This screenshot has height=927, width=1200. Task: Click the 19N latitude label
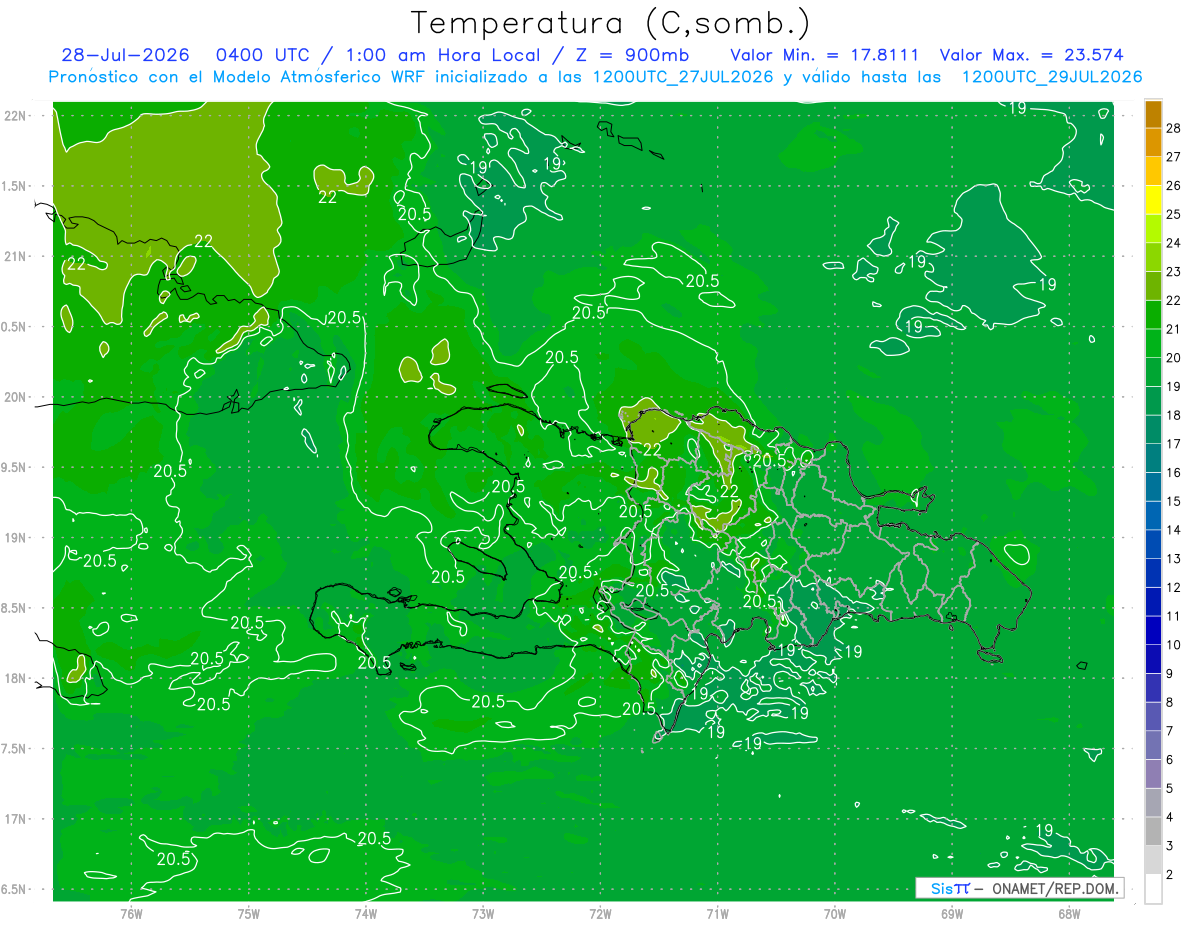[x=16, y=537]
